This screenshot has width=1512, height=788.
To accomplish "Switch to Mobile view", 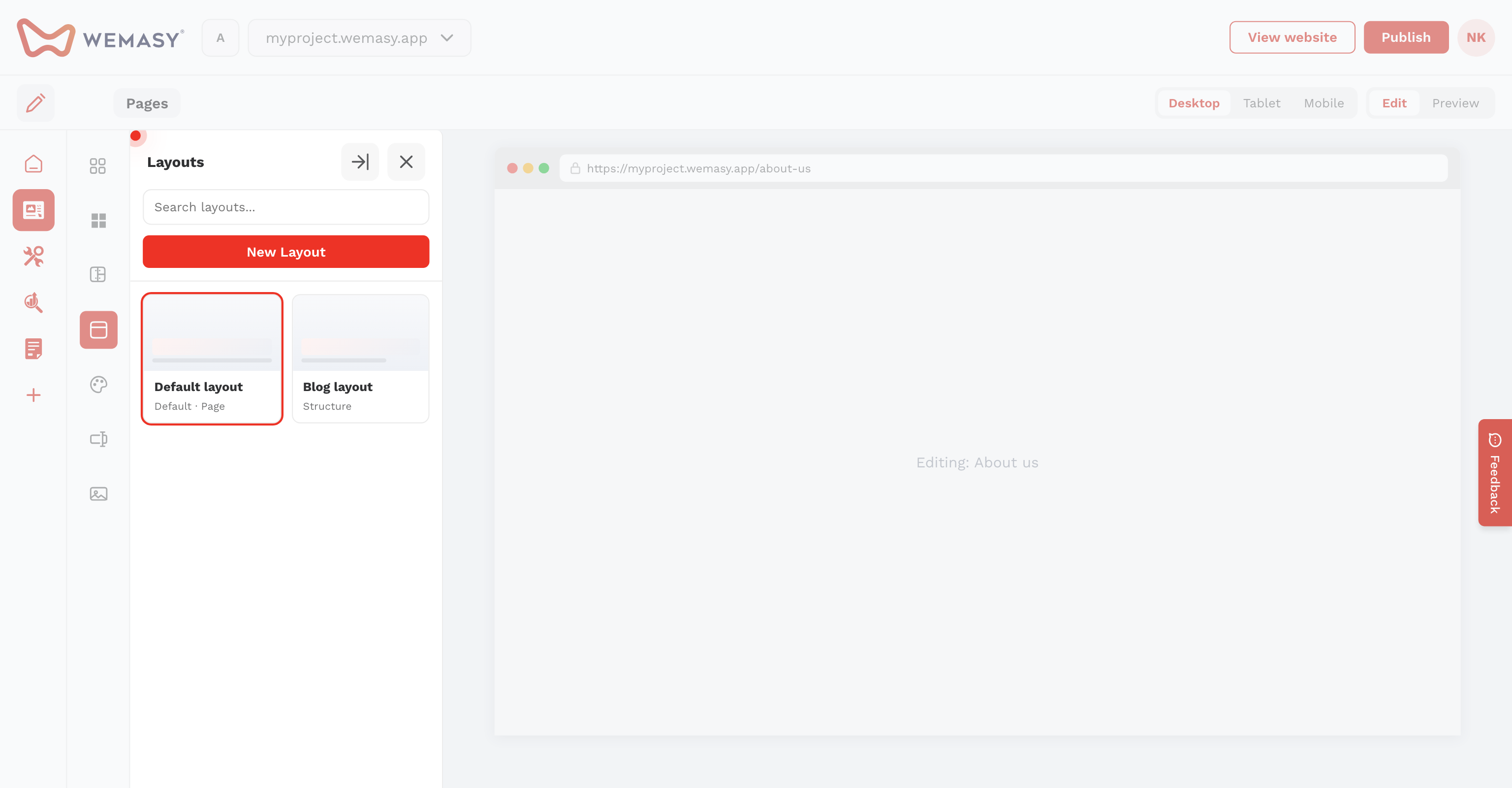I will click(1323, 103).
